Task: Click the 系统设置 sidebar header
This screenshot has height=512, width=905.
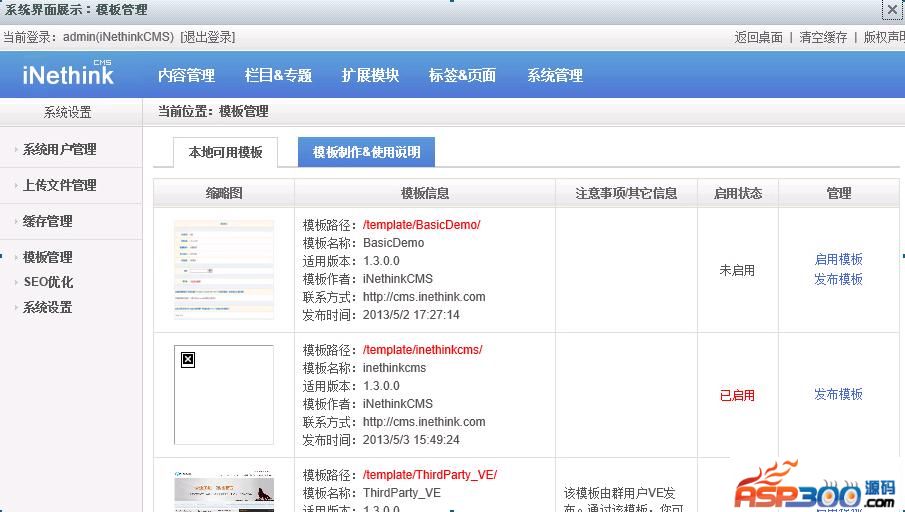Action: tap(68, 113)
